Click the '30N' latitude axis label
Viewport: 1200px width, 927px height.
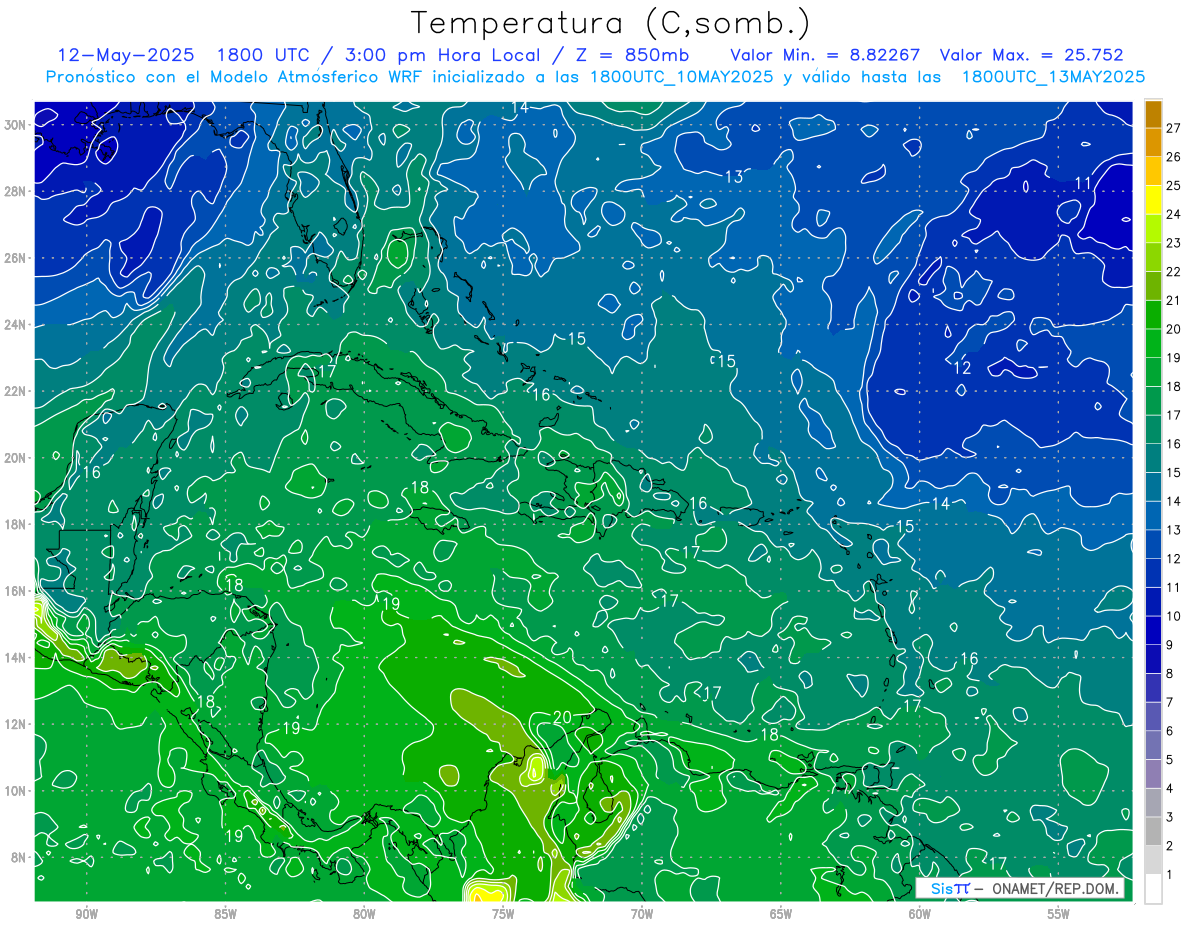tap(15, 125)
